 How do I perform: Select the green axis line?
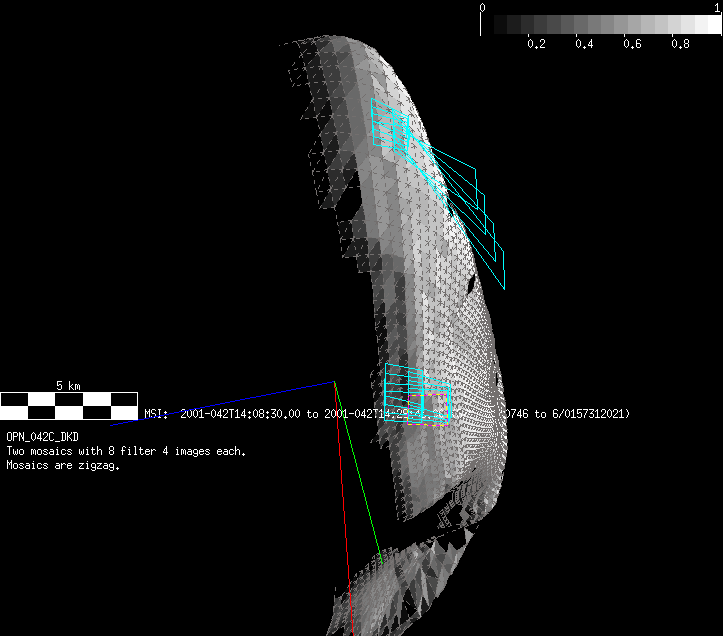pyautogui.click(x=359, y=470)
